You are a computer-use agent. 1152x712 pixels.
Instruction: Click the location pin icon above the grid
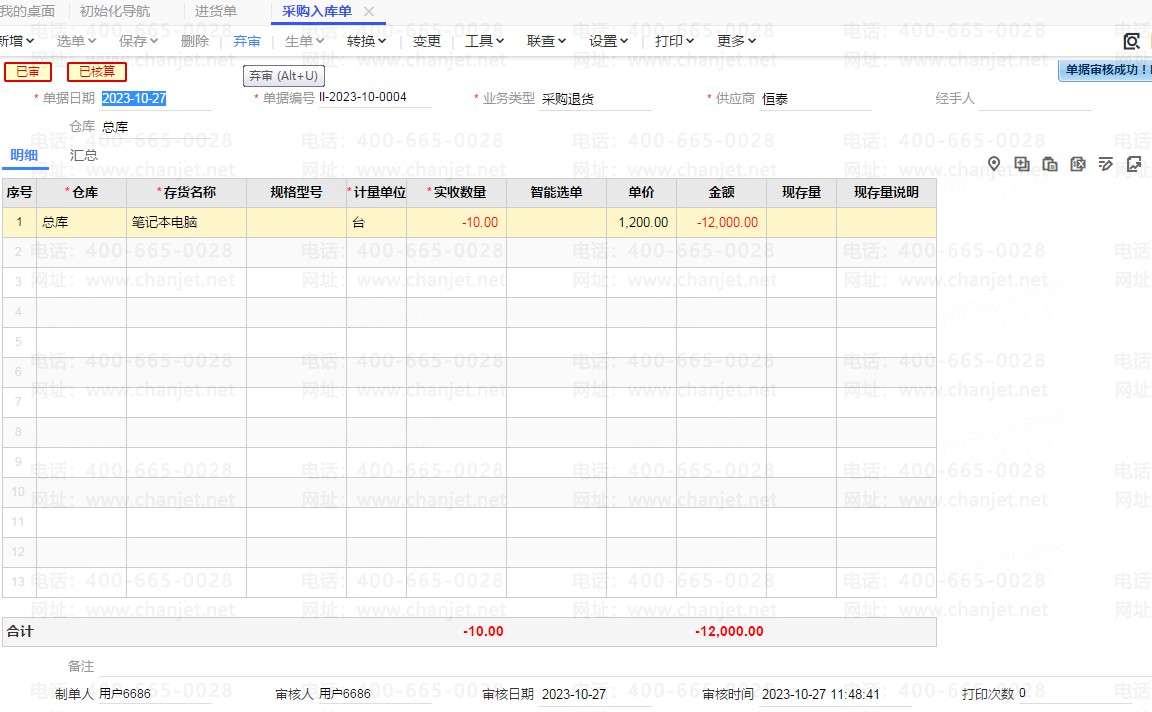[x=994, y=164]
